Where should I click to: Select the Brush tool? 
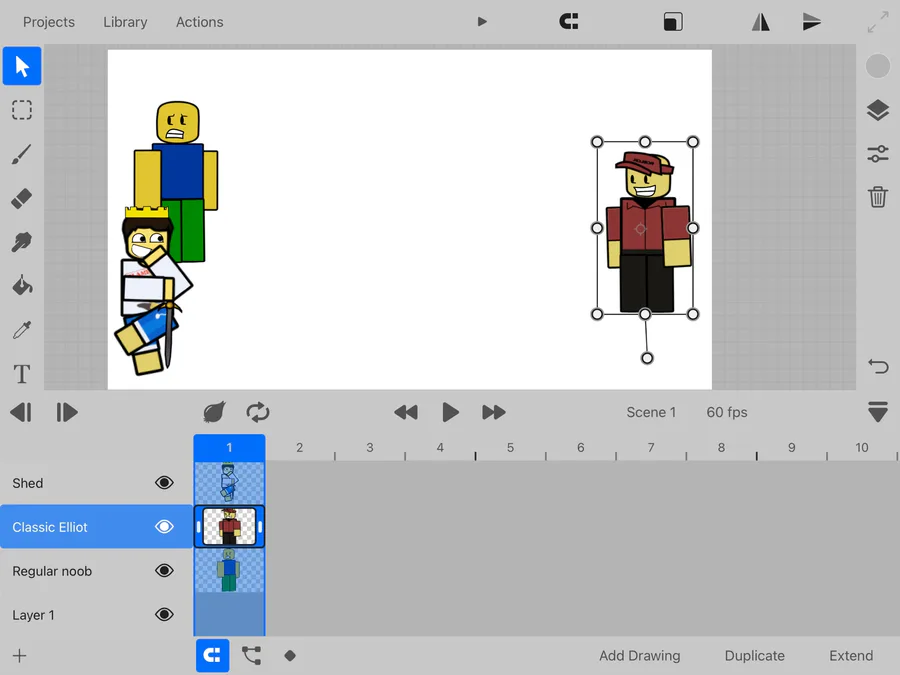[x=22, y=154]
